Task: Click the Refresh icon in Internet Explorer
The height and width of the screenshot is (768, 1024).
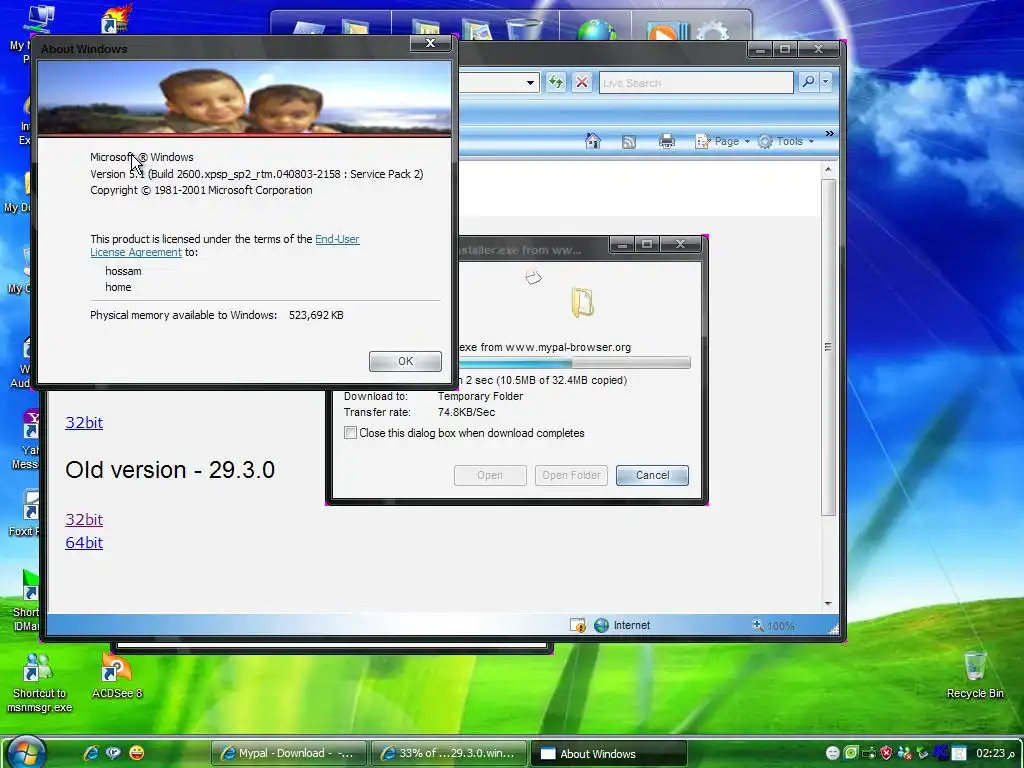Action: click(x=556, y=82)
